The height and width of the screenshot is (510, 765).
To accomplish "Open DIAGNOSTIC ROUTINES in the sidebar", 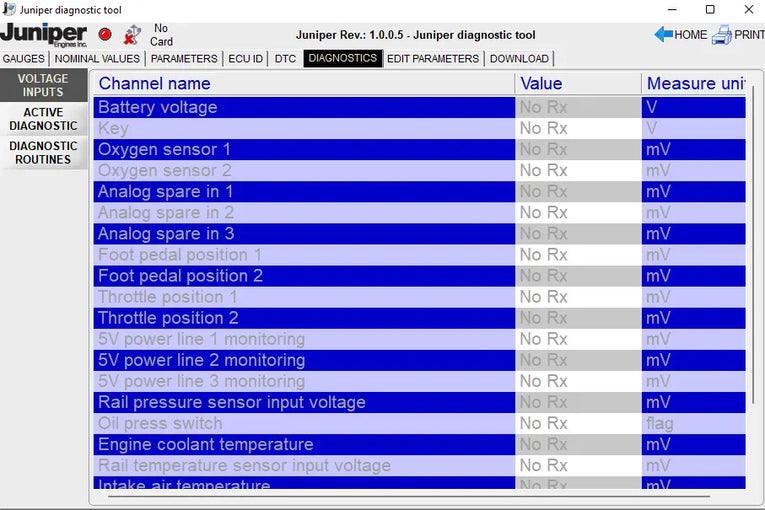I will coord(43,153).
